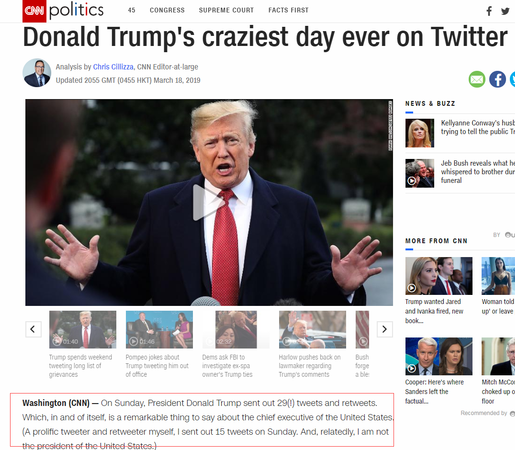515x450 pixels.
Task: Open the 45 navigation item
Action: coord(132,10)
